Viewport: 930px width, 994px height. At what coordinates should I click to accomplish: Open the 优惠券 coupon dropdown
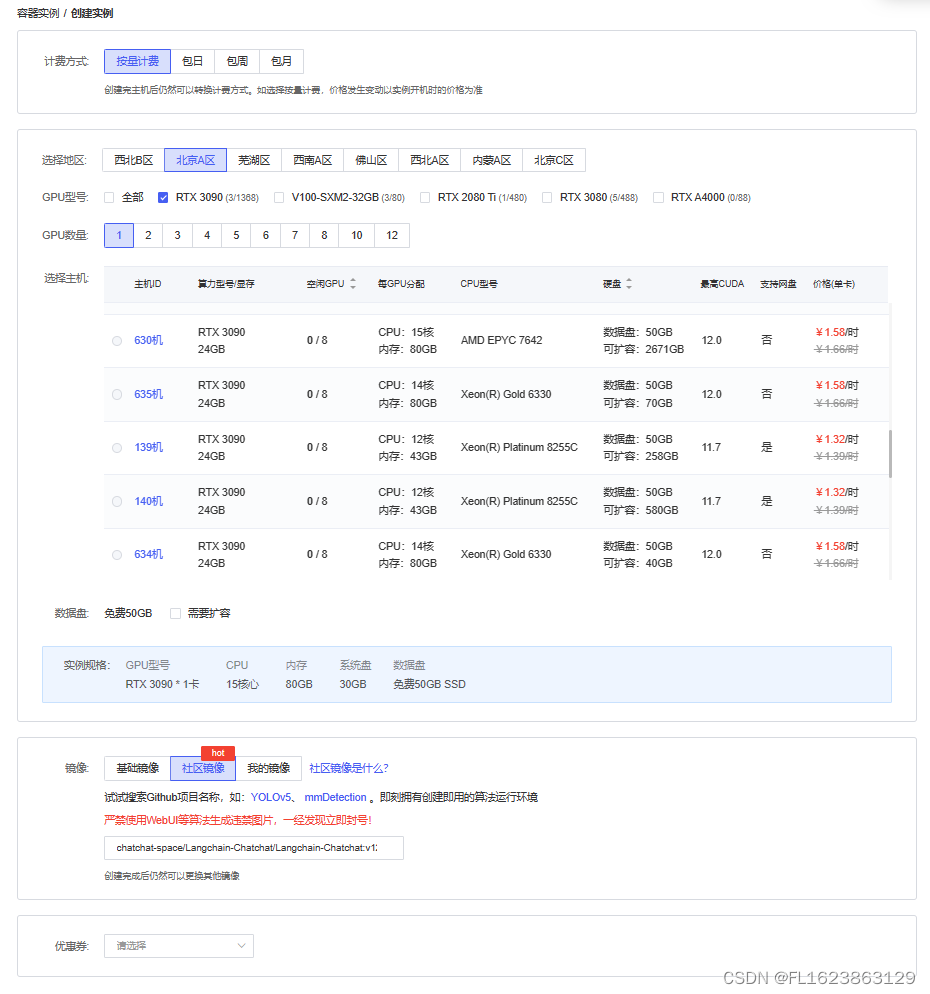tap(178, 945)
